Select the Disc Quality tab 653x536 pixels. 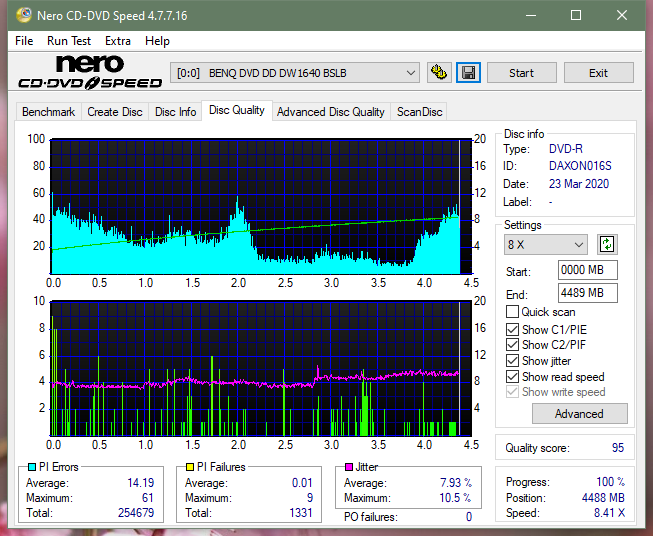point(237,110)
